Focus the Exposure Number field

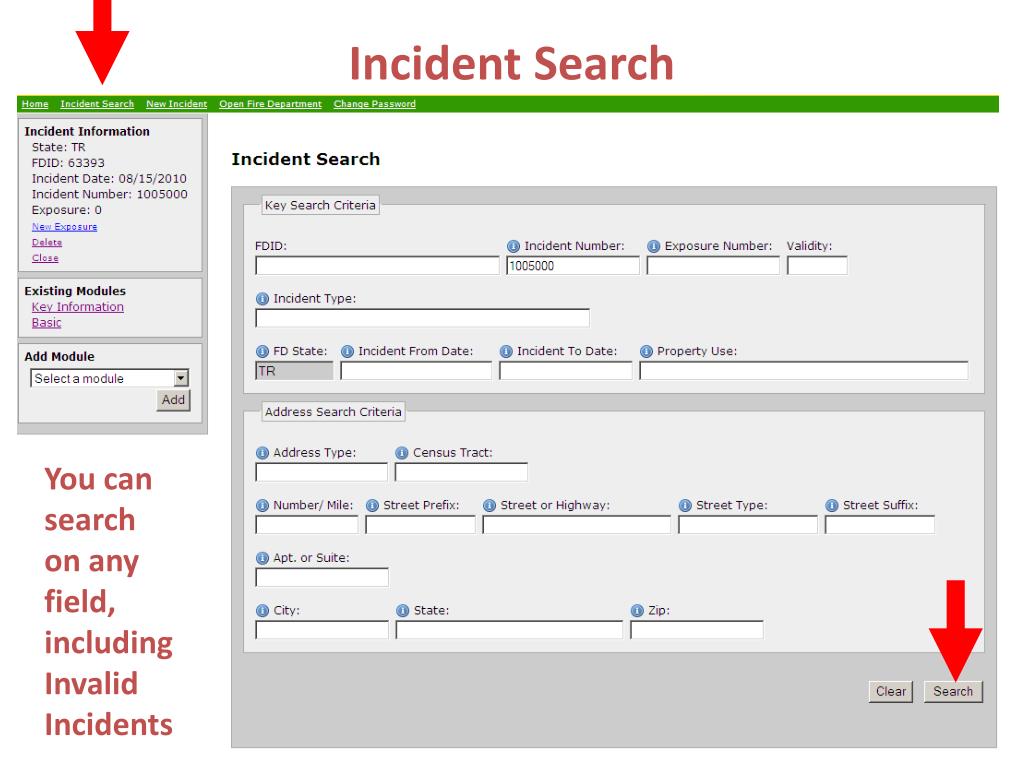(x=713, y=266)
